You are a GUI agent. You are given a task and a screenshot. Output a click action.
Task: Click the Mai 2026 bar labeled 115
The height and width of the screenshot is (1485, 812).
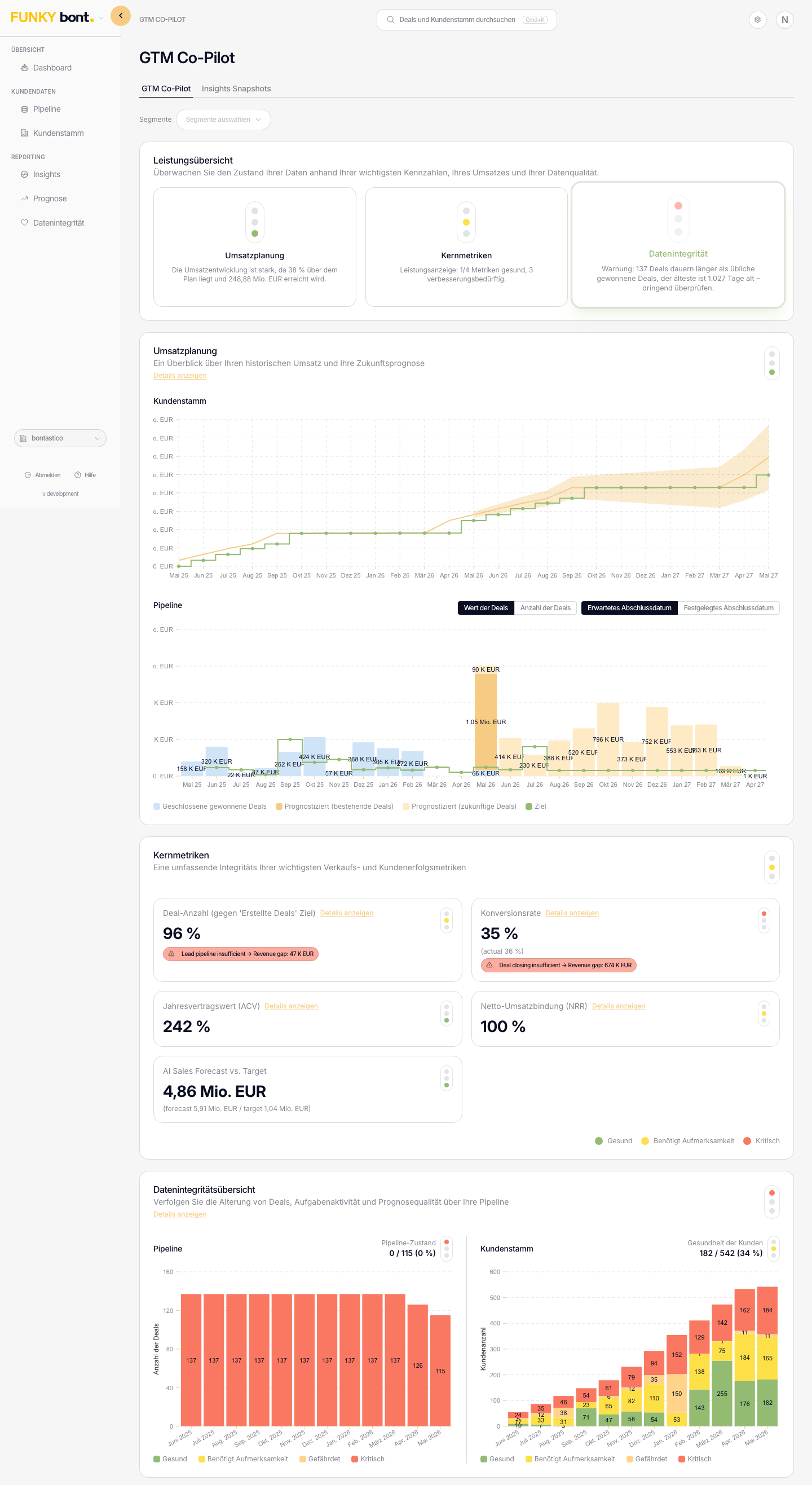[440, 1371]
